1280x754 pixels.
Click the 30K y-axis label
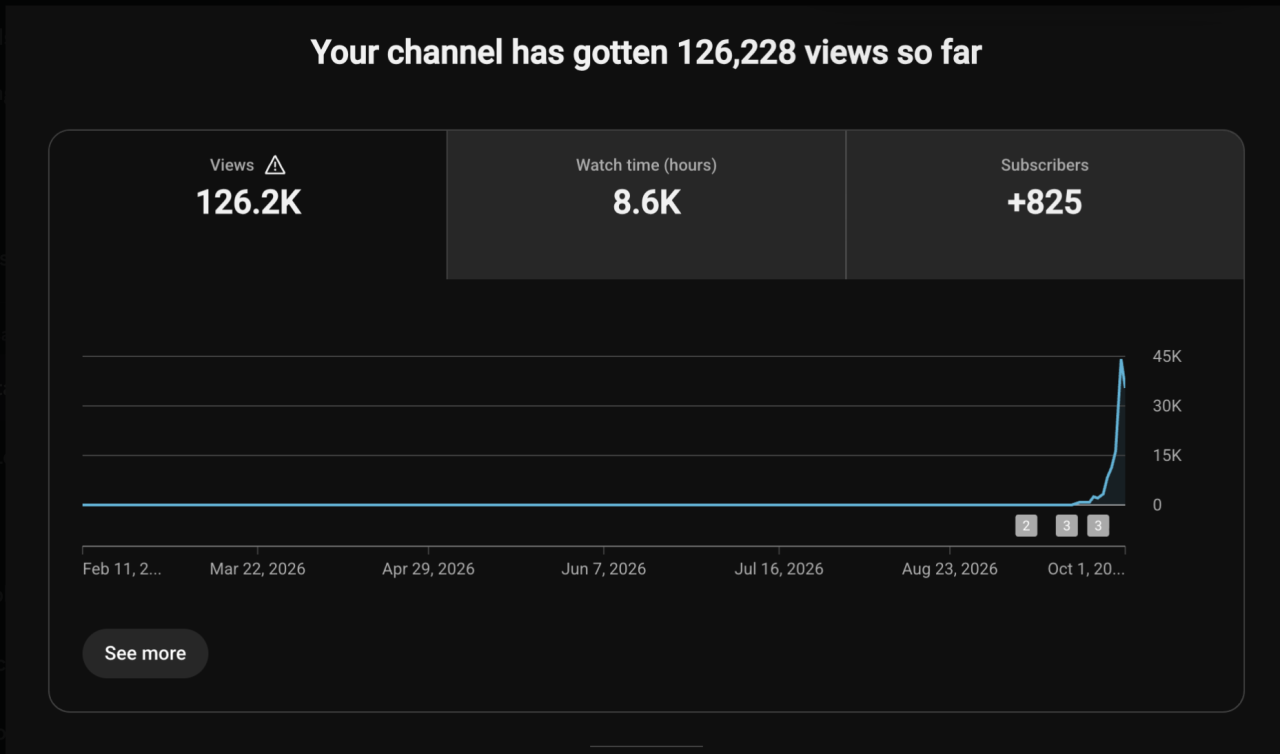tap(1167, 406)
